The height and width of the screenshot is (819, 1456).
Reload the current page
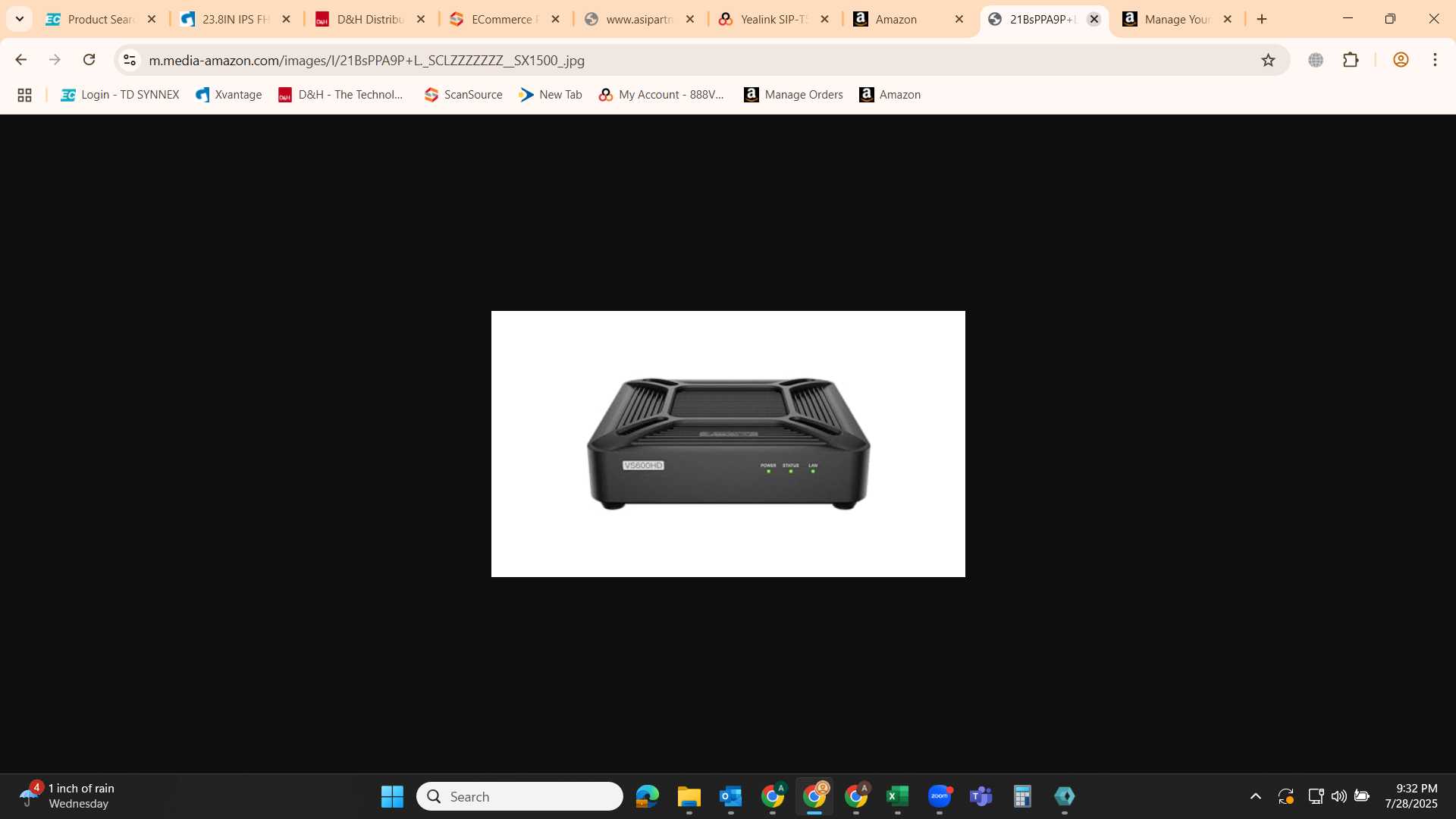pos(89,59)
